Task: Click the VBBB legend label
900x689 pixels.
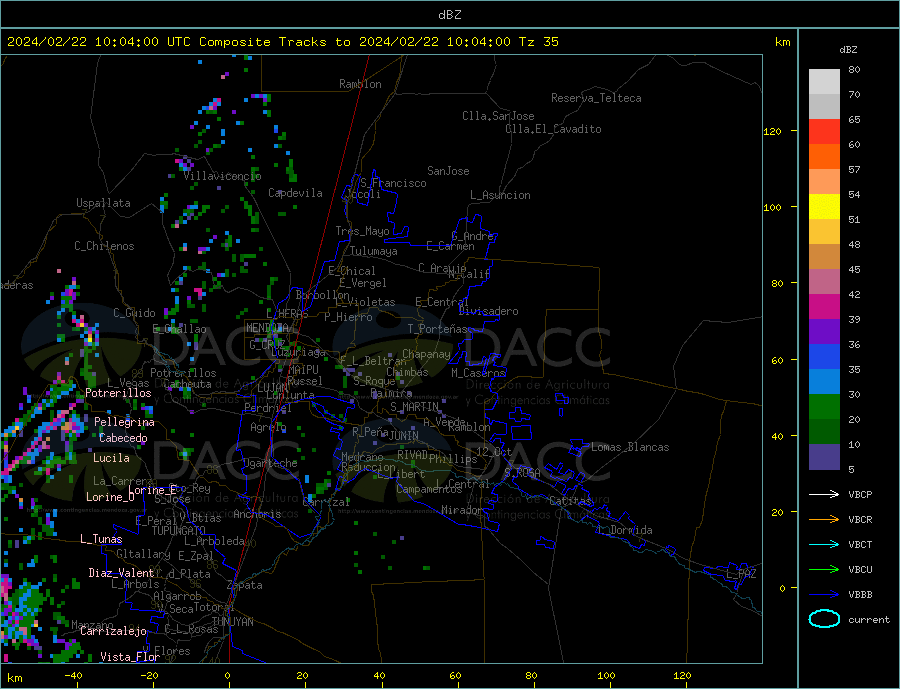Action: (860, 595)
